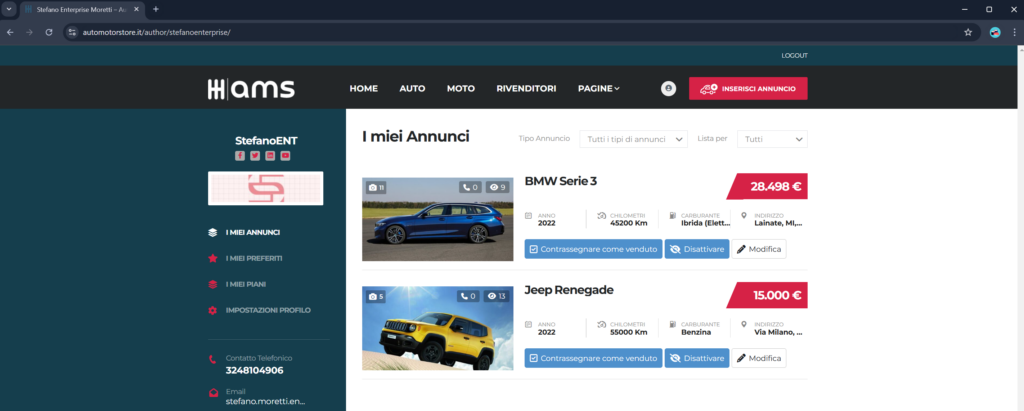1024x411 pixels.
Task: Click the Lainate, MI address text
Action: tap(778, 223)
